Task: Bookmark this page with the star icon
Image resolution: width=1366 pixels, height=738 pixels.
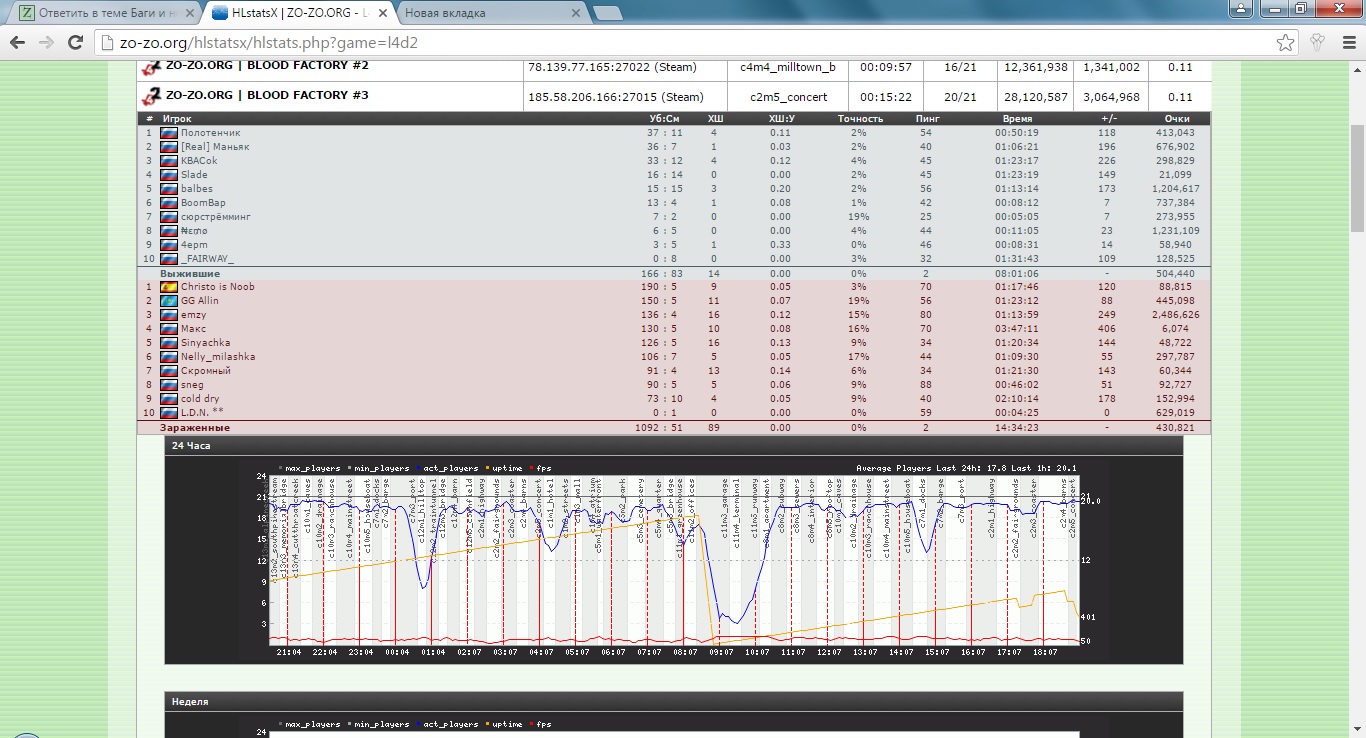Action: 1286,43
